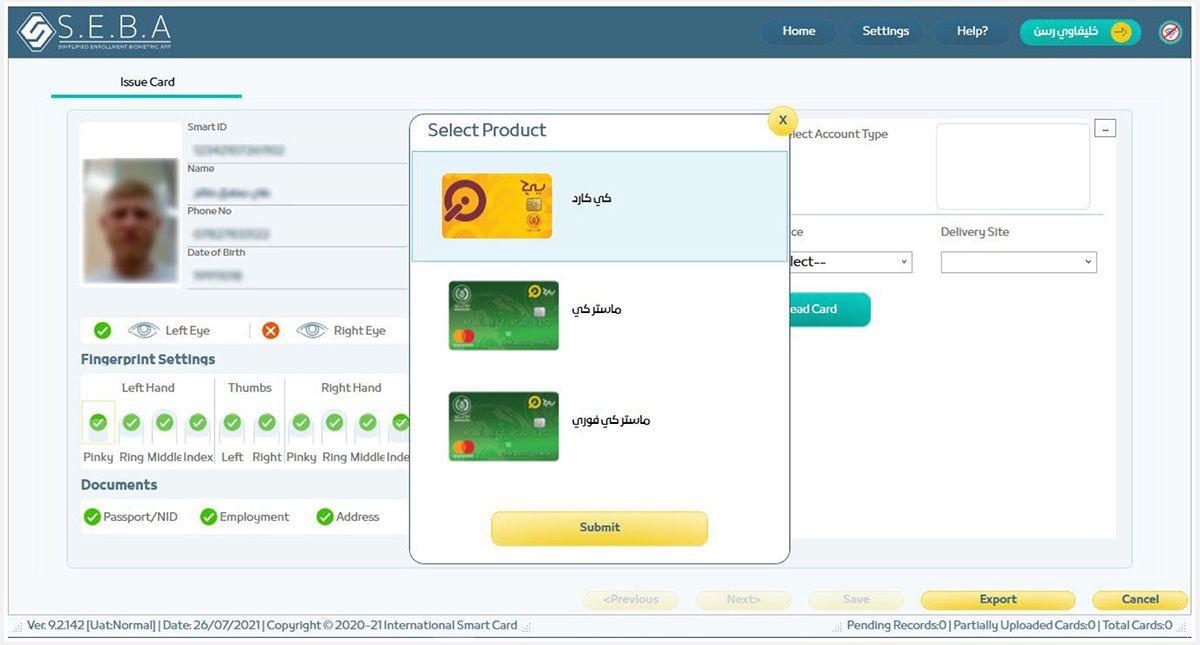
Task: Toggle the Passport/NID document check
Action: click(92, 517)
